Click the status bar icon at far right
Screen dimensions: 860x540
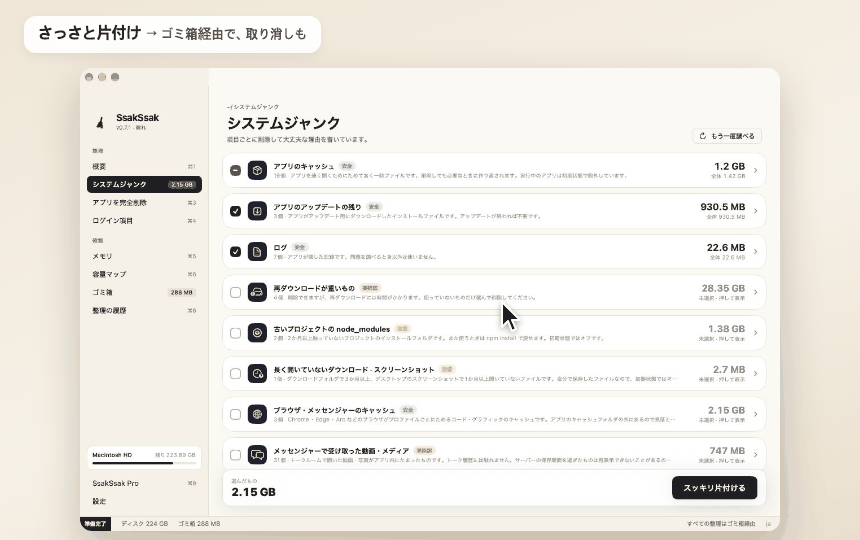click(x=768, y=524)
